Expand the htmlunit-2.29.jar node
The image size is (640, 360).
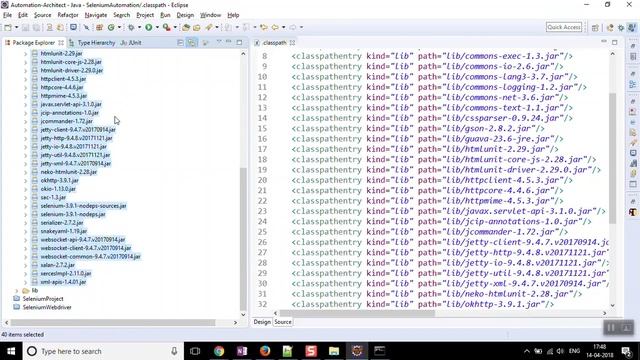point(26,53)
